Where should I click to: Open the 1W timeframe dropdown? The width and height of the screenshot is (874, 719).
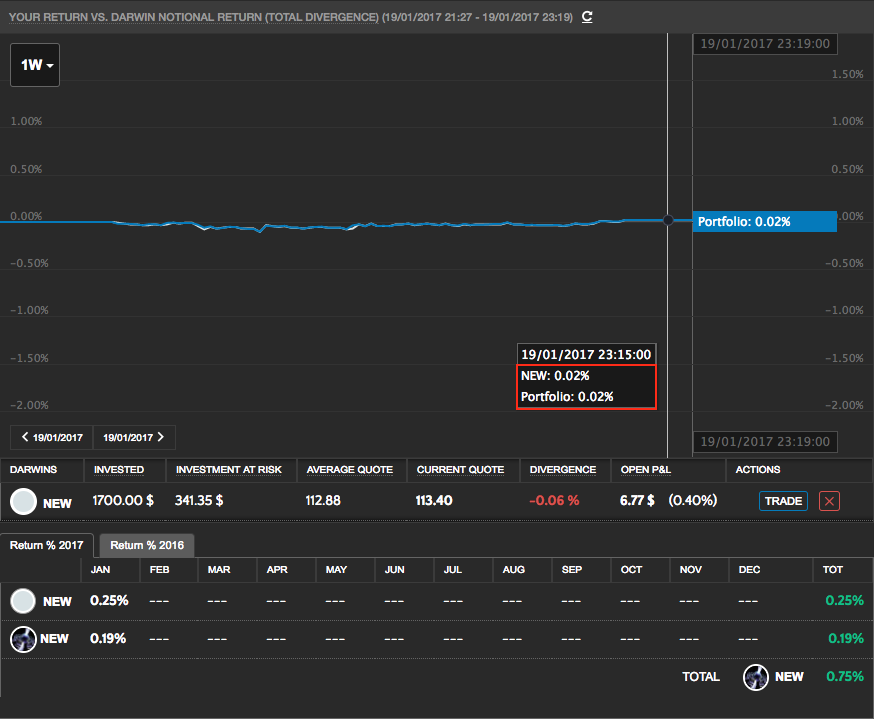click(35, 65)
